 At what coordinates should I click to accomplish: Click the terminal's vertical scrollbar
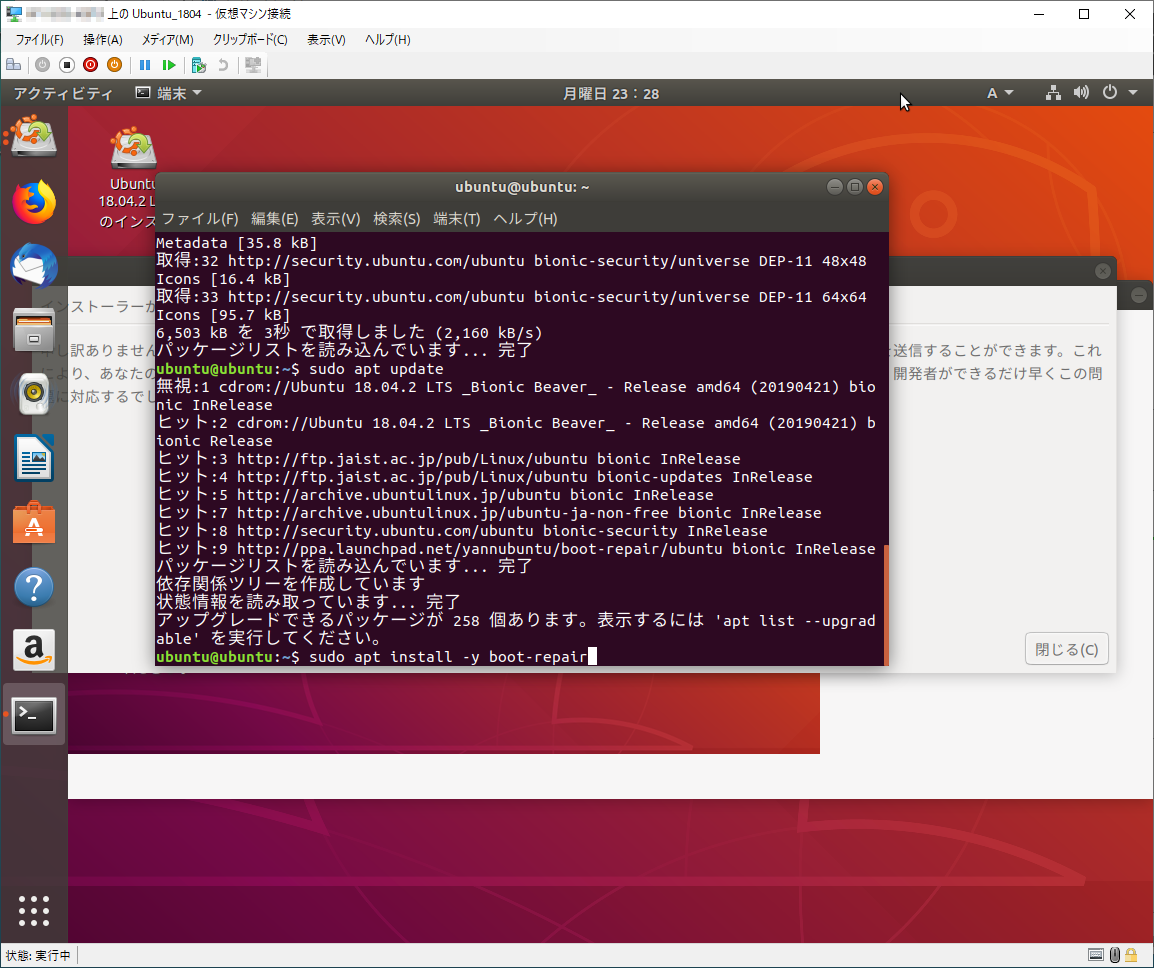[886, 604]
